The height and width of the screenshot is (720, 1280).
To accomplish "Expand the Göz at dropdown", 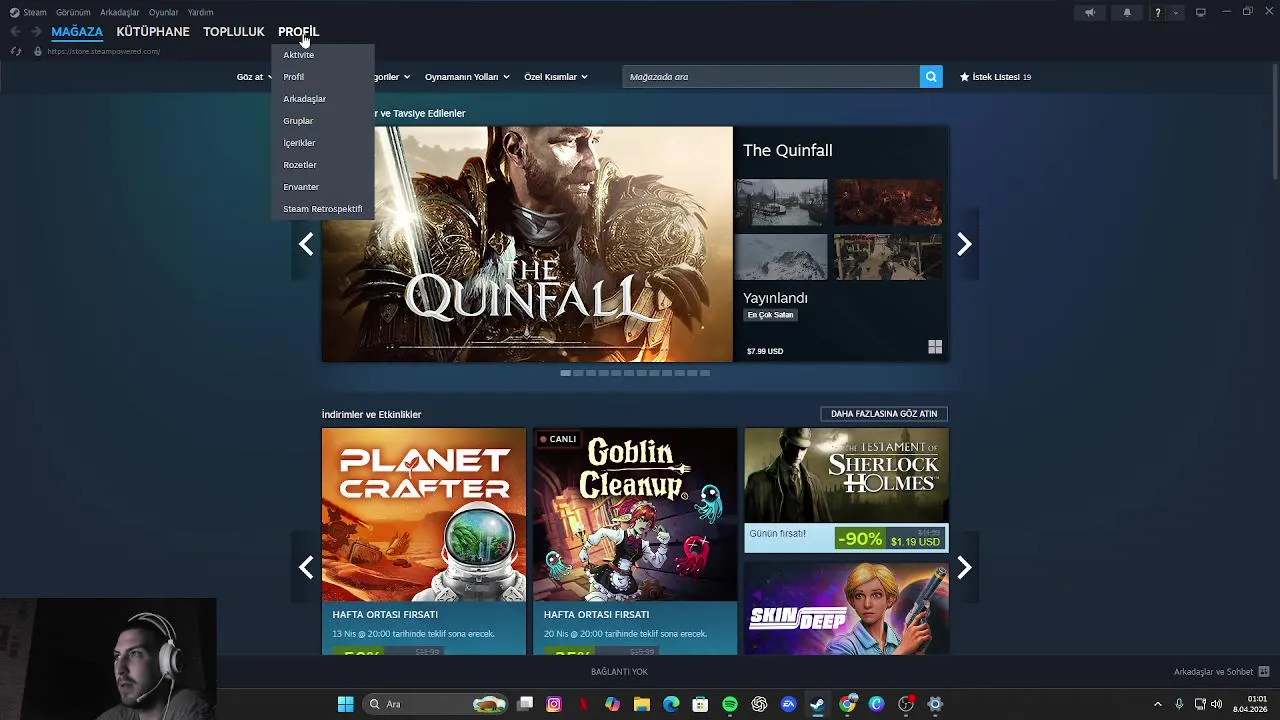I will (254, 77).
